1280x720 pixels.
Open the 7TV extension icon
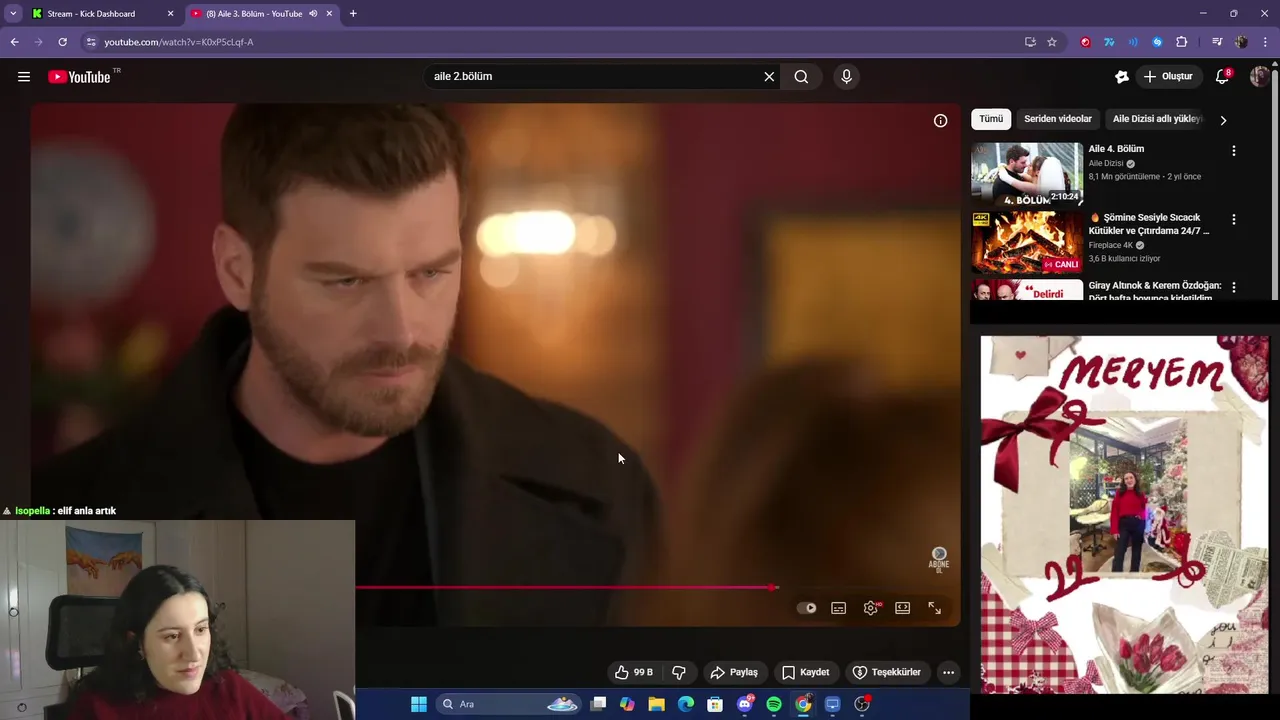(1109, 42)
